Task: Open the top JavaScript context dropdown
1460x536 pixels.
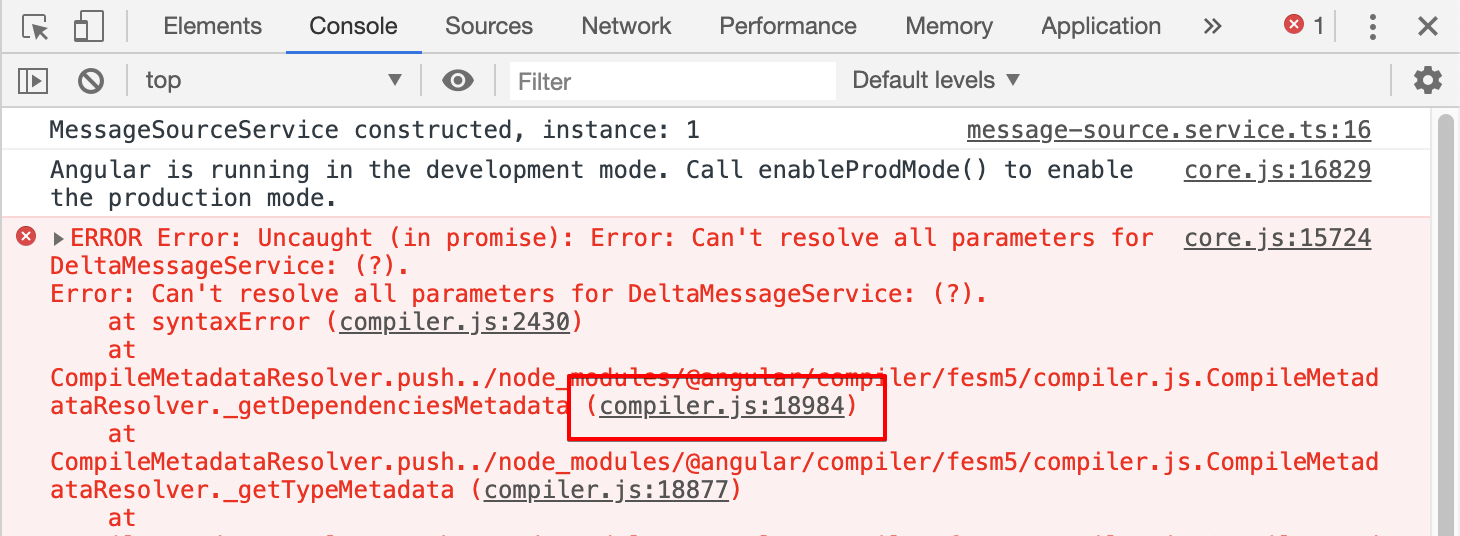Action: click(273, 80)
